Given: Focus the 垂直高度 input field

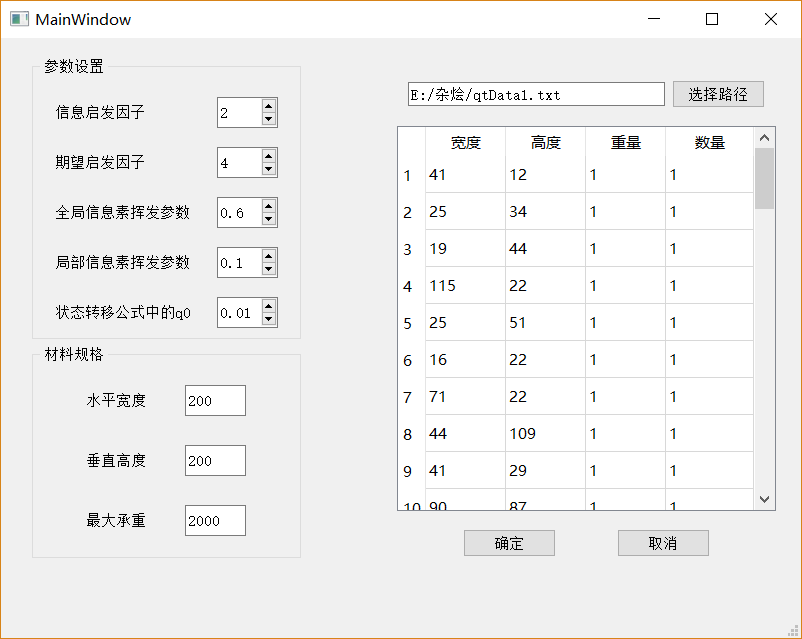Looking at the screenshot, I should [x=215, y=460].
